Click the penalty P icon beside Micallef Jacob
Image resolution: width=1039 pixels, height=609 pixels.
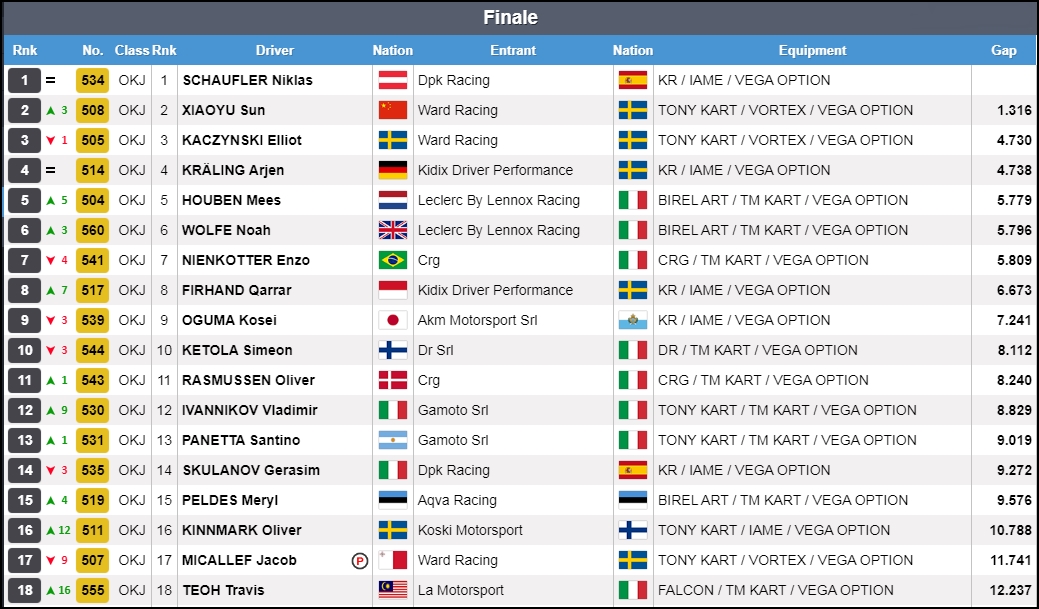point(360,561)
